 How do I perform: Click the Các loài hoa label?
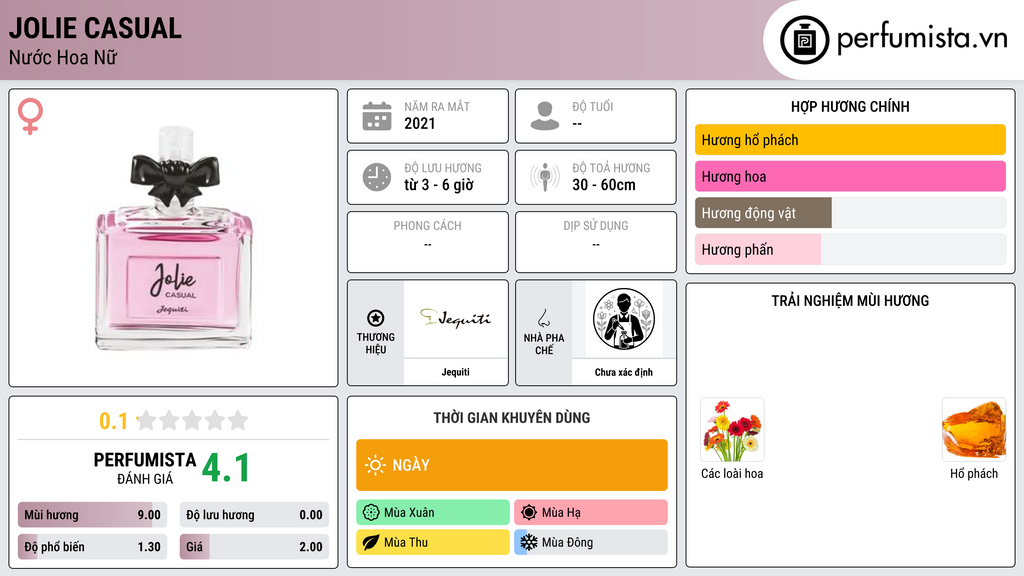(x=732, y=473)
